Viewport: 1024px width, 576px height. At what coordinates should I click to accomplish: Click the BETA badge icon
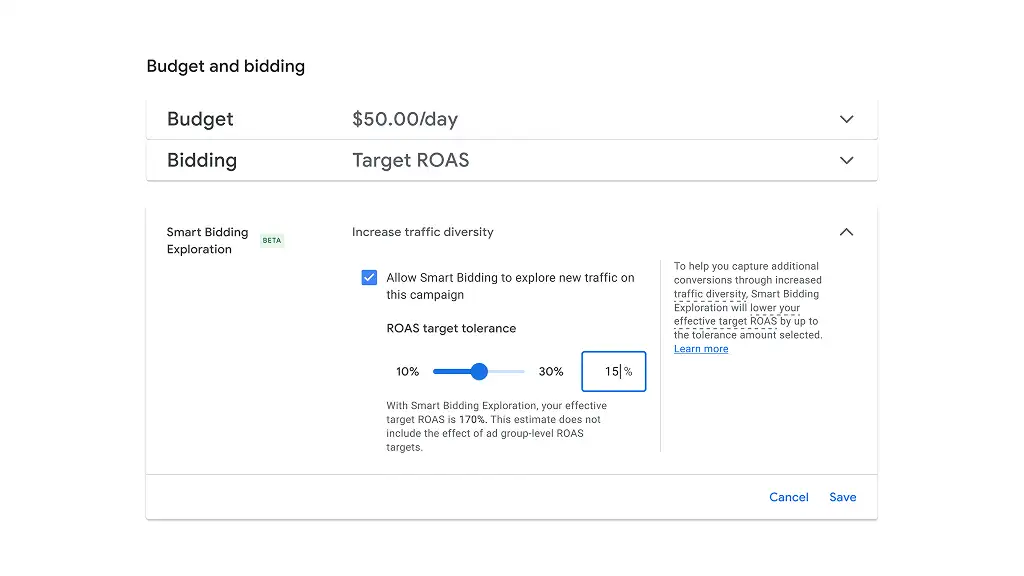pyautogui.click(x=272, y=240)
